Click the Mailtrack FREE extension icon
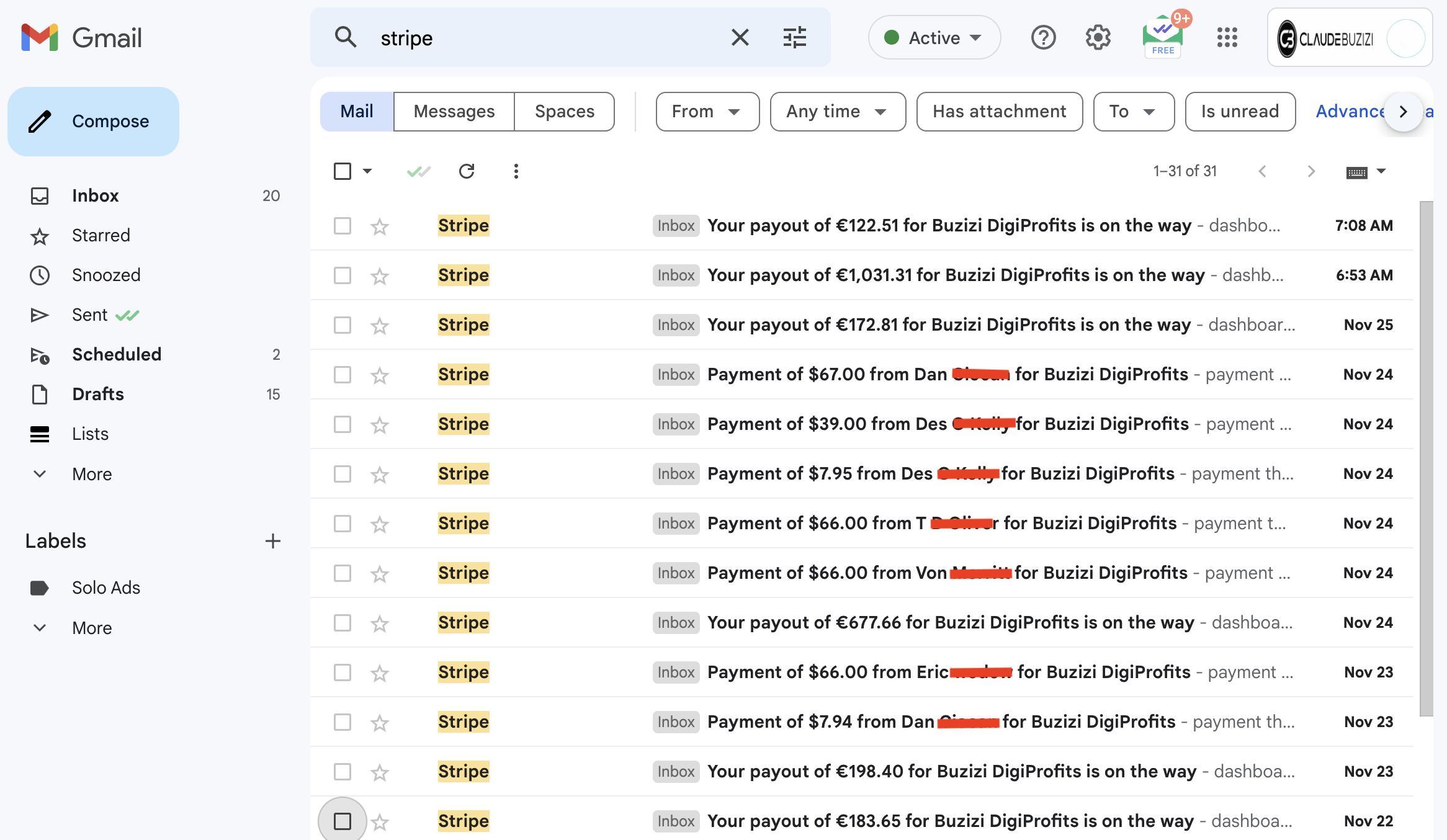 (1163, 37)
